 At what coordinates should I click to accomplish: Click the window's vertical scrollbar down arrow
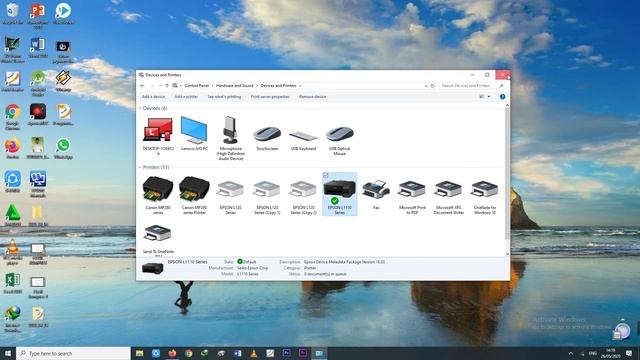pyautogui.click(x=507, y=254)
